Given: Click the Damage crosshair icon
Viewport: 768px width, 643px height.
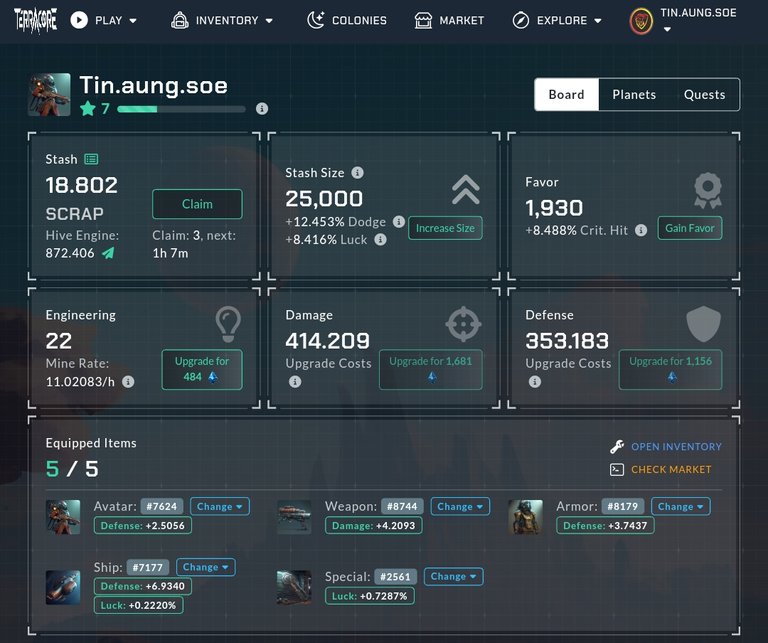Looking at the screenshot, I should 463,324.
